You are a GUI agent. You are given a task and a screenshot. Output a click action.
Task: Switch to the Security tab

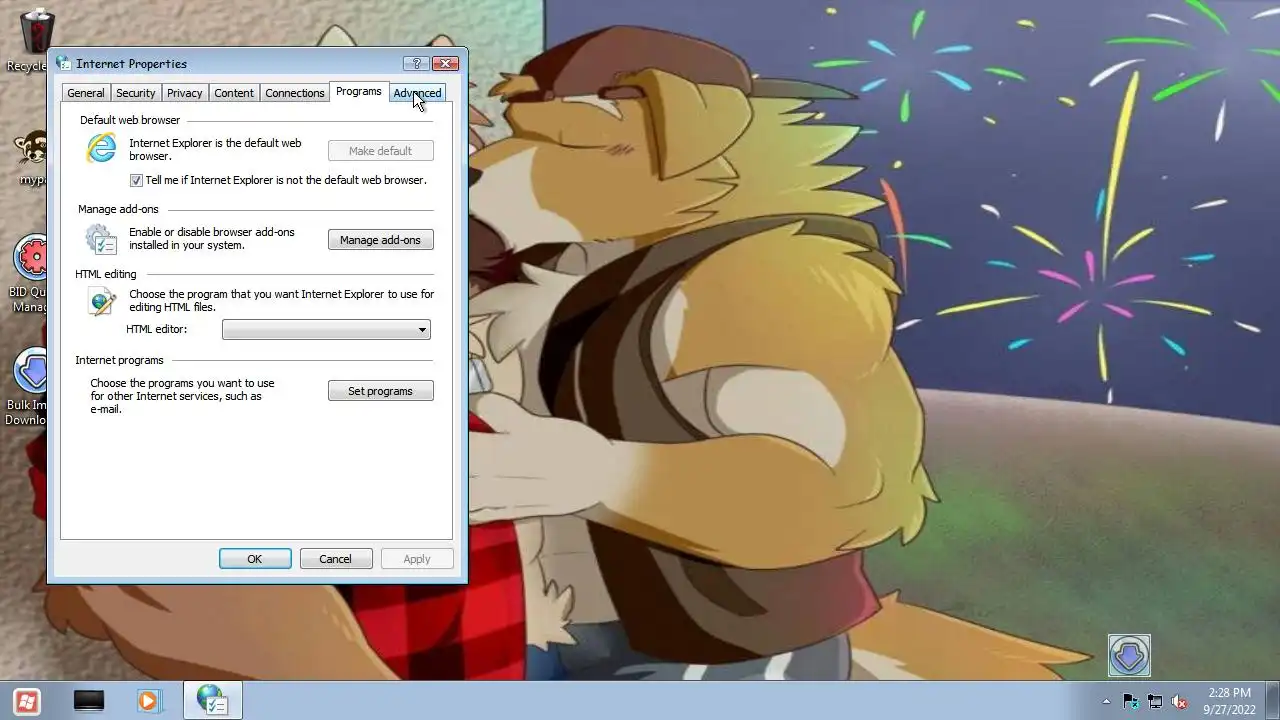135,93
